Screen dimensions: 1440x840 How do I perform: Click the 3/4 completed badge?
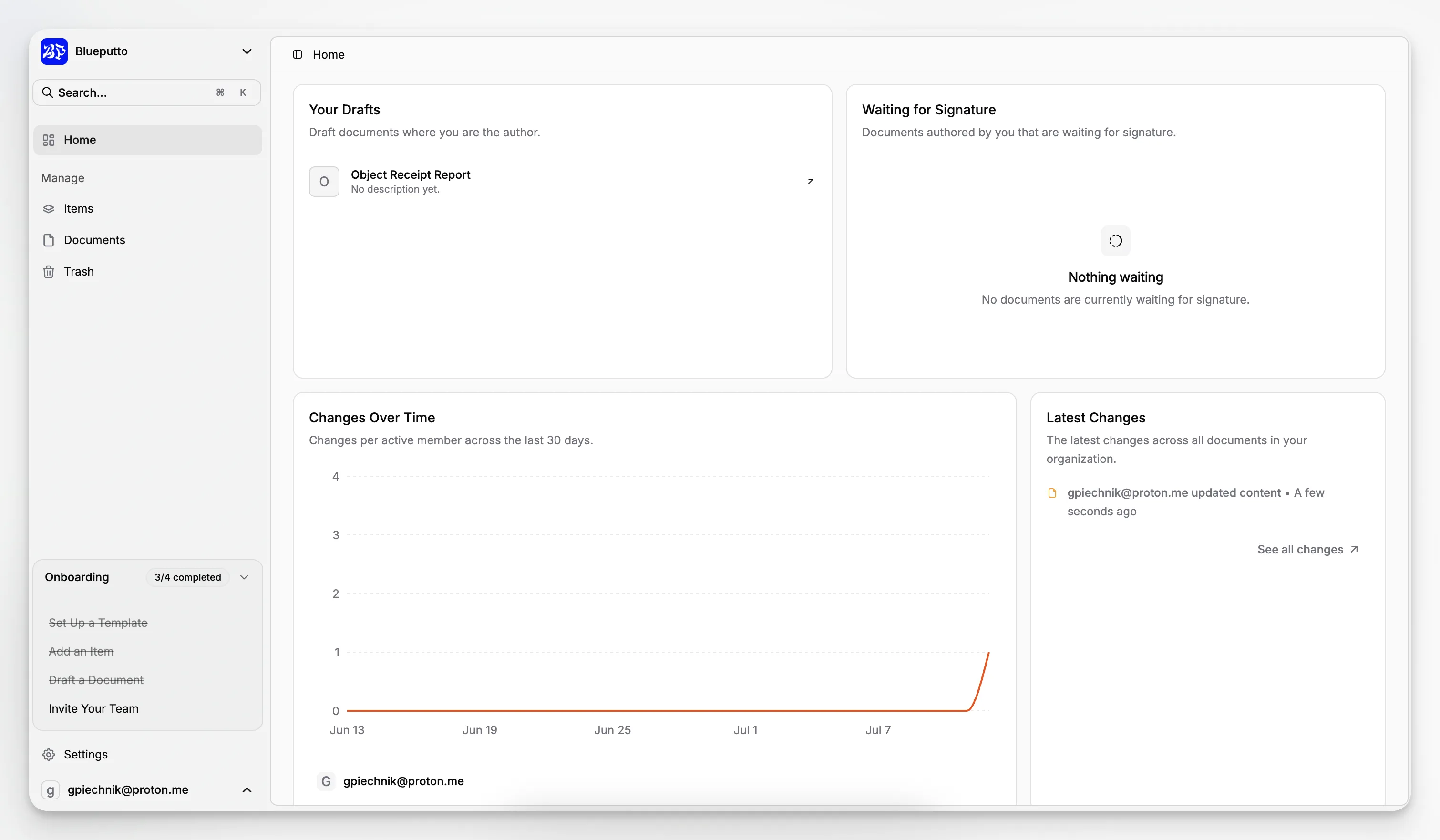tap(187, 577)
